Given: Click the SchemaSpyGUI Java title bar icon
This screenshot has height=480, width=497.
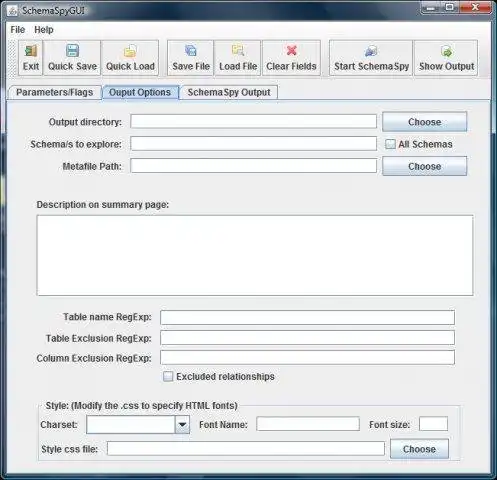Looking at the screenshot, I should click(x=13, y=11).
